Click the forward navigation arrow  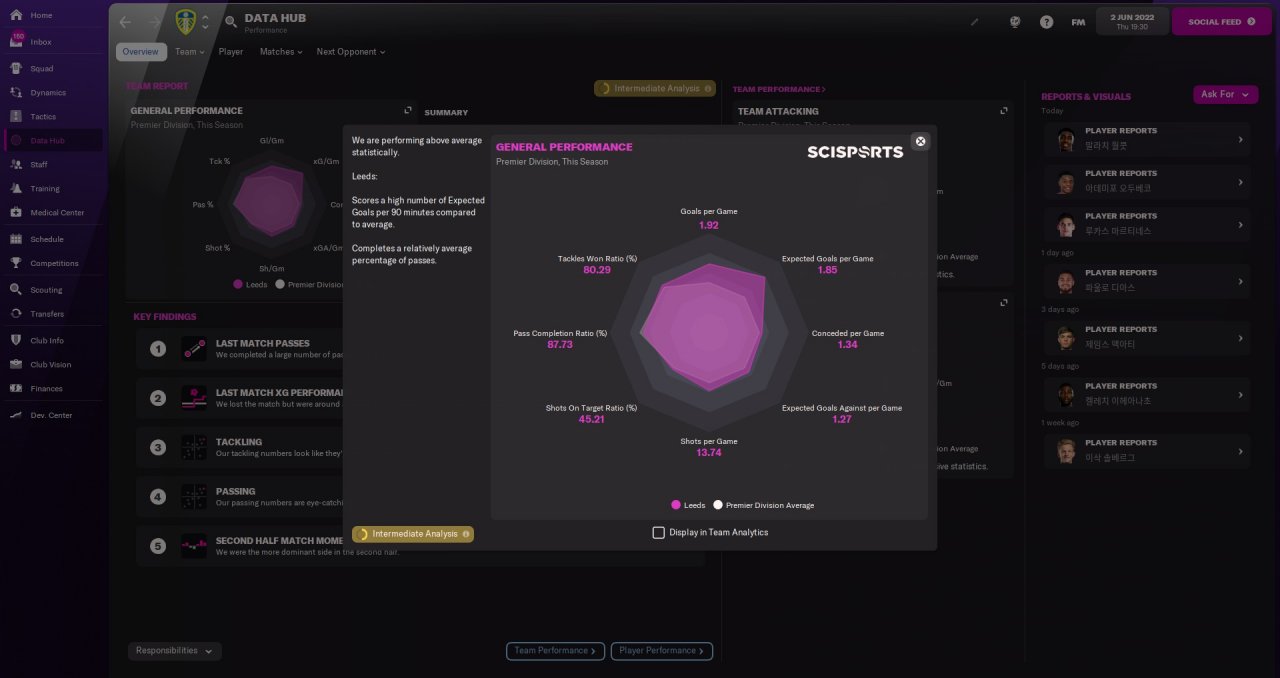point(154,21)
